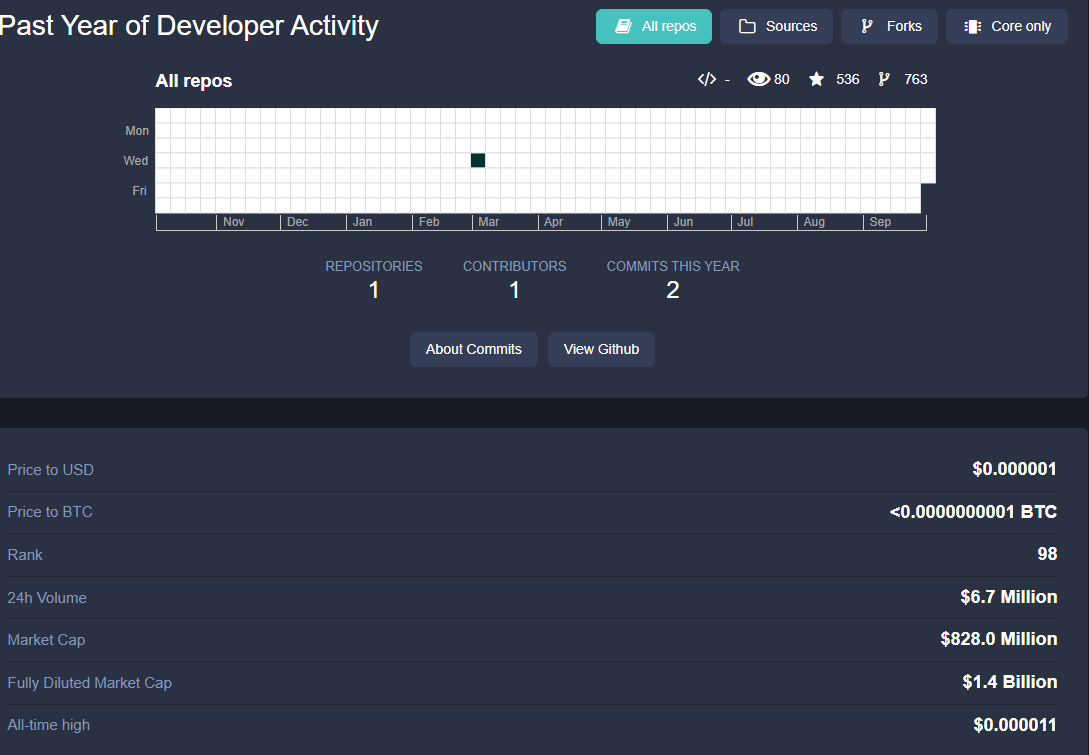1089x755 pixels.
Task: Click the watchers value 80
Action: click(781, 79)
